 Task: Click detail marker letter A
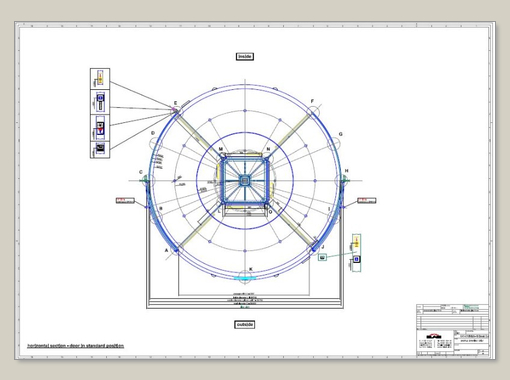click(x=166, y=250)
